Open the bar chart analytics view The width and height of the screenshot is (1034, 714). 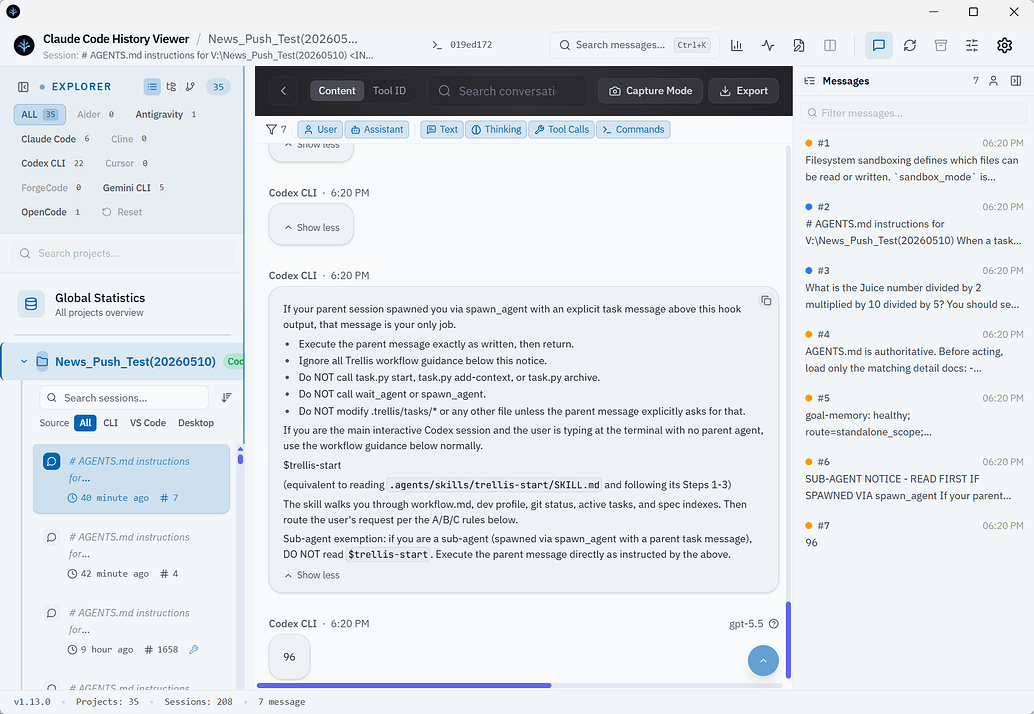click(x=737, y=45)
